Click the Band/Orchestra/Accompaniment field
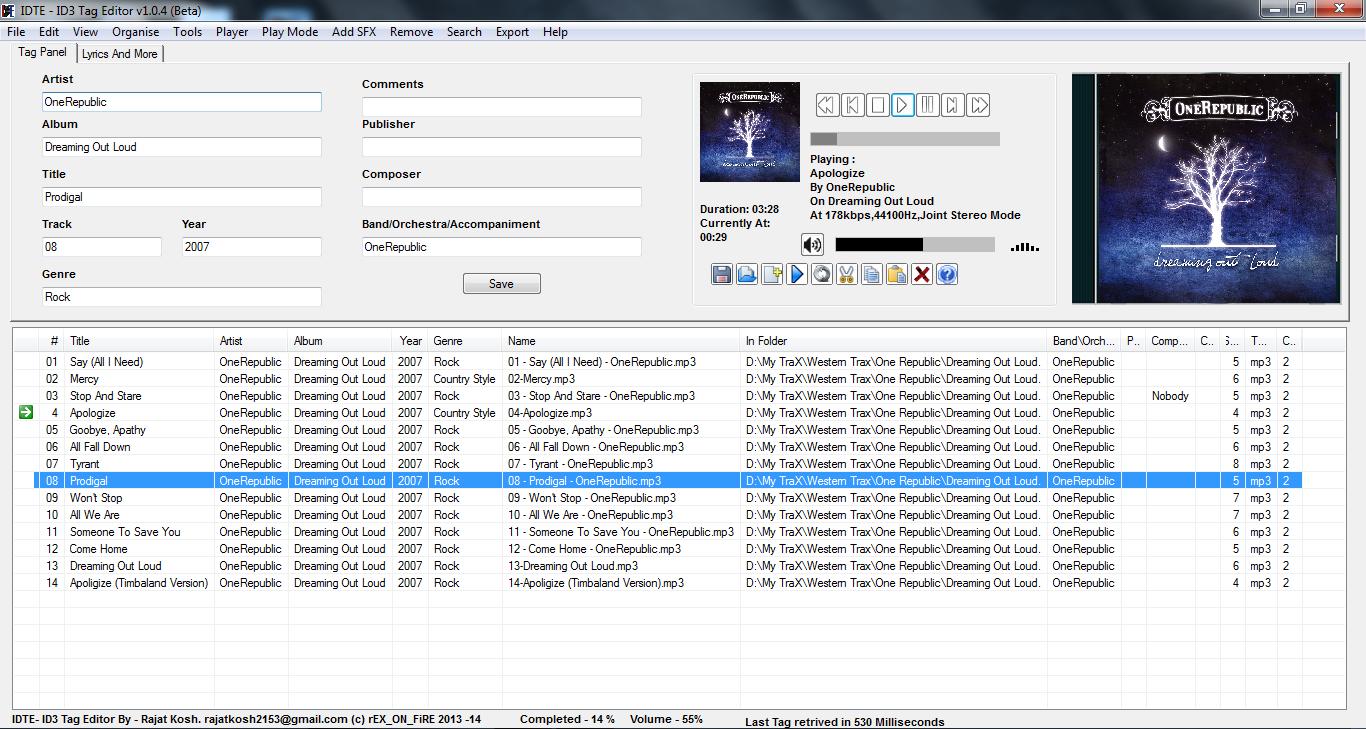 [x=502, y=246]
